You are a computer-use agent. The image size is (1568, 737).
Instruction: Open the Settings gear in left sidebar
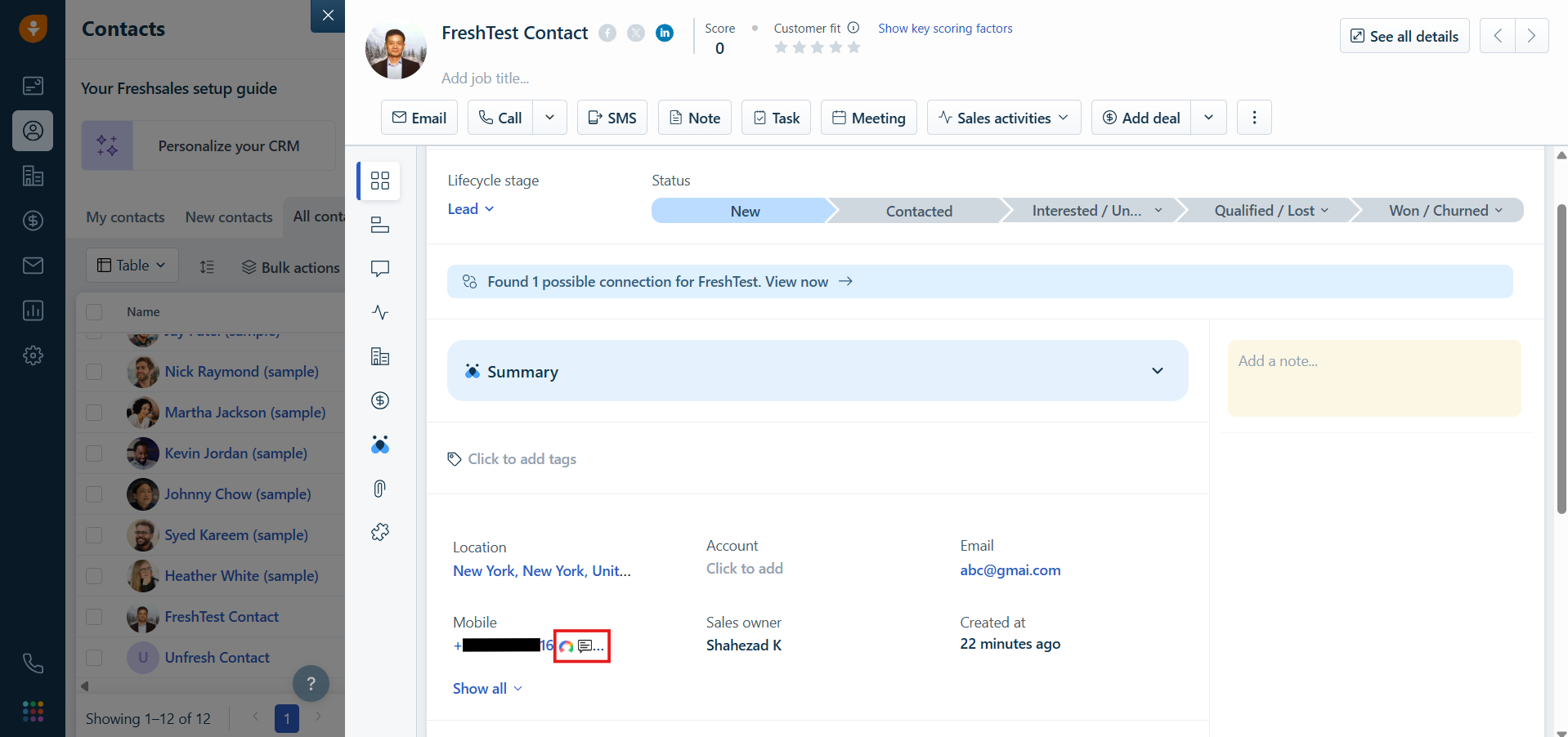pyautogui.click(x=33, y=355)
